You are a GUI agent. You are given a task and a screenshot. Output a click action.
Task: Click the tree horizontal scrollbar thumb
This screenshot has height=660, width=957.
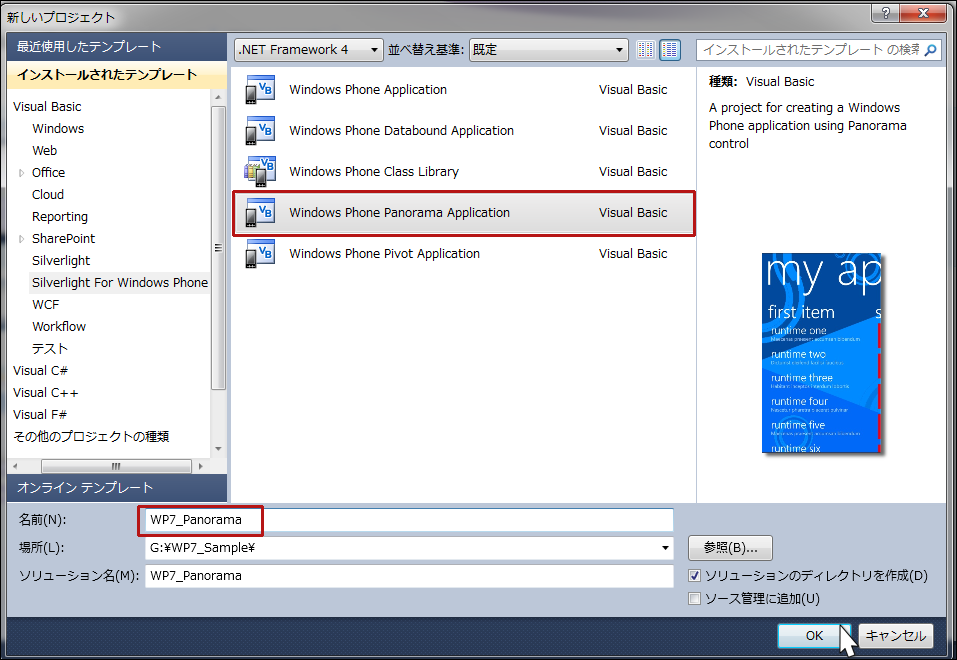(x=116, y=466)
